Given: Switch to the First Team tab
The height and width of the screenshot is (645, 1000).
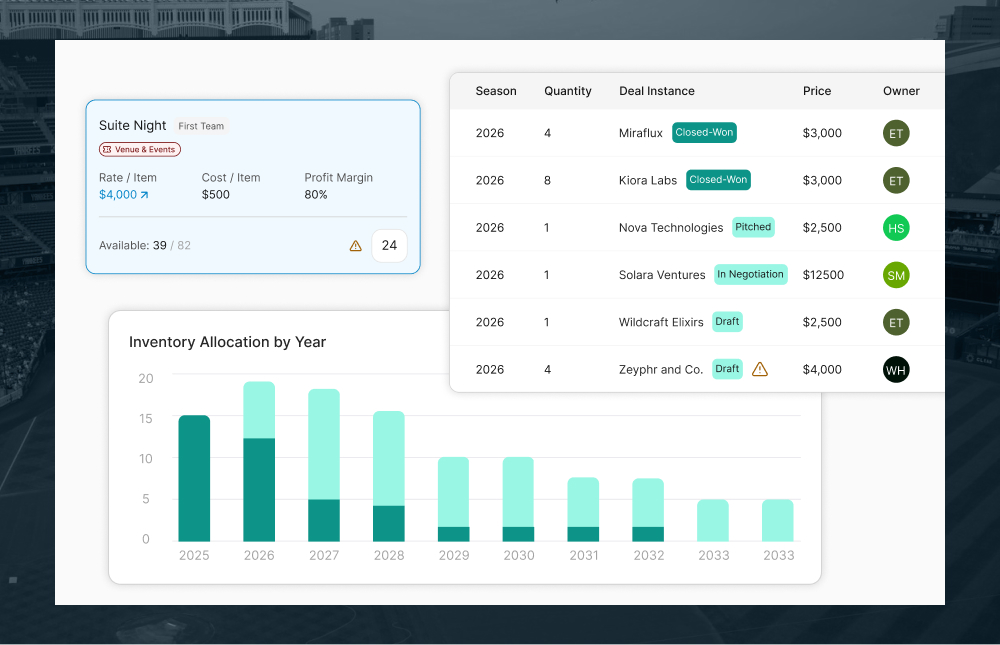Looking at the screenshot, I should 201,126.
